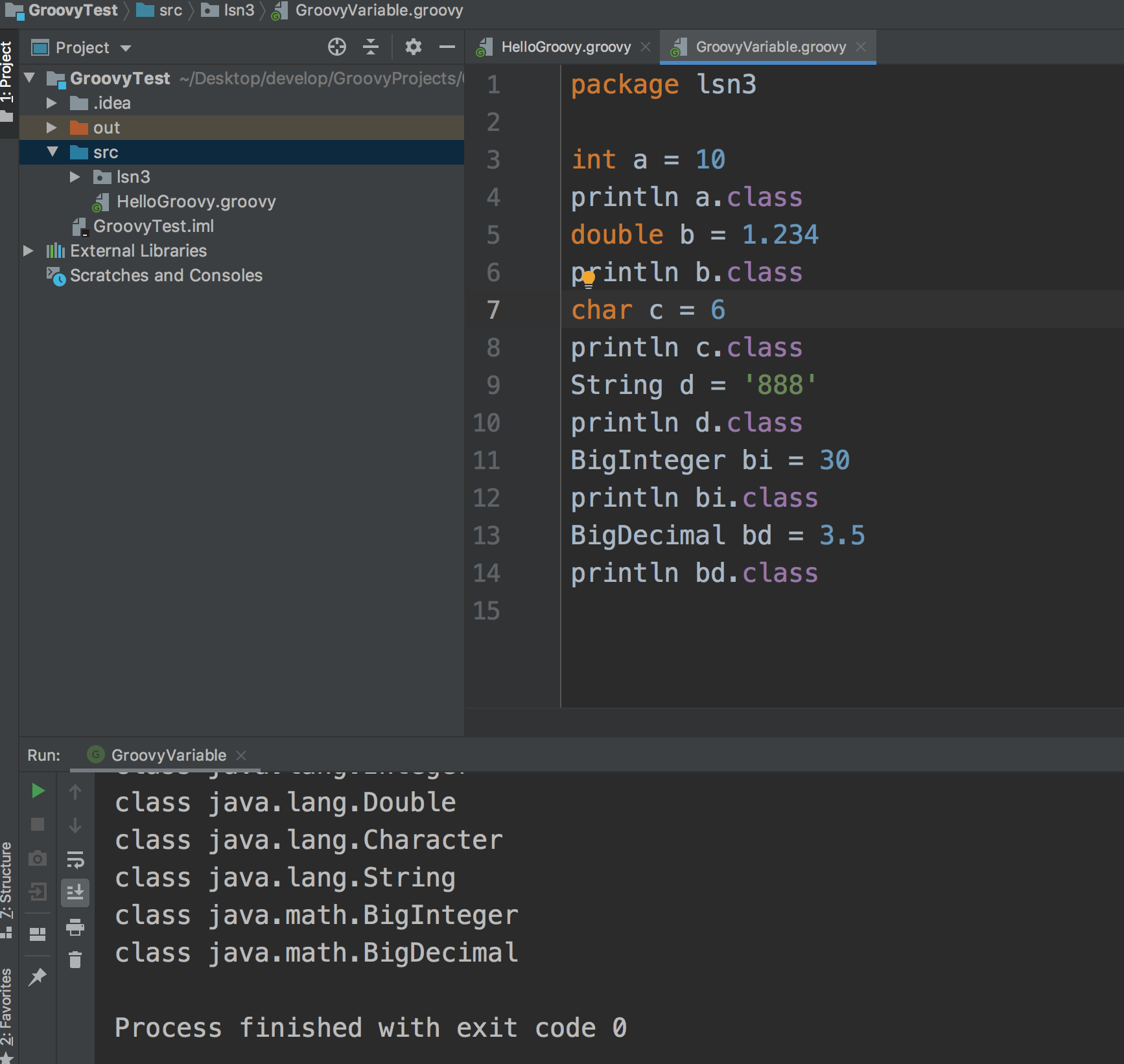Click the exit icon in Run toolbar
This screenshot has height=1064, width=1124.
click(x=38, y=892)
